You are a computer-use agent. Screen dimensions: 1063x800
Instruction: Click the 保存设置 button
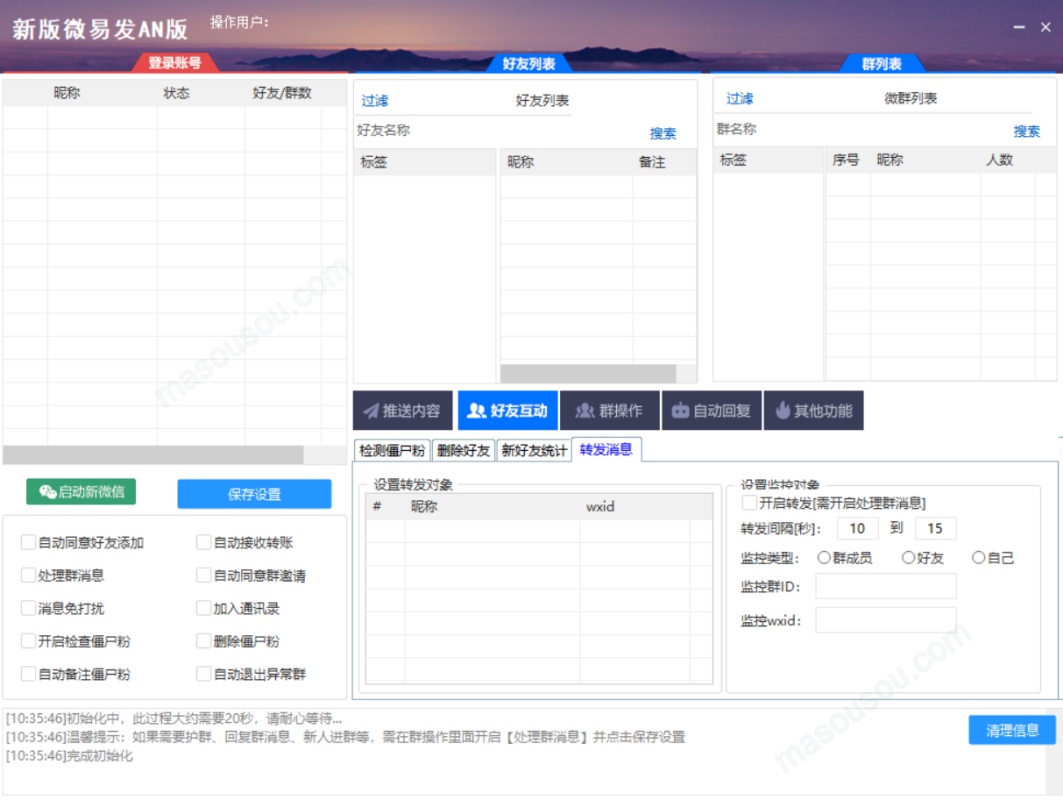(x=254, y=494)
